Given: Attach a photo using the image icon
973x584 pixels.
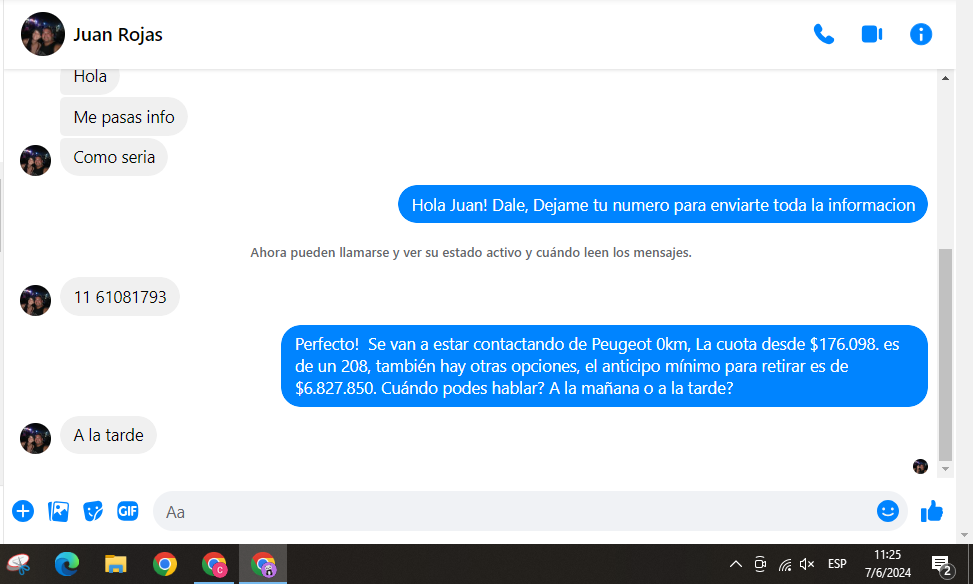Looking at the screenshot, I should [x=59, y=511].
